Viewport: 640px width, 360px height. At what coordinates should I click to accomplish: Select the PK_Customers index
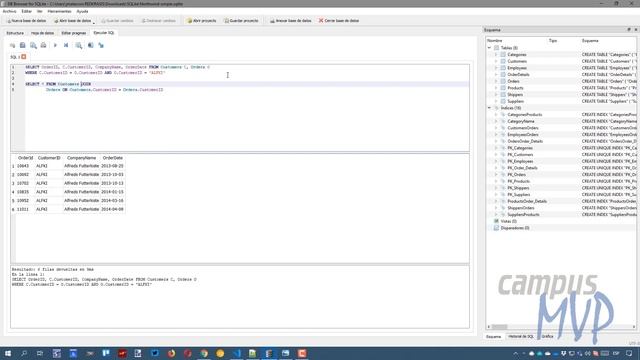pos(520,155)
